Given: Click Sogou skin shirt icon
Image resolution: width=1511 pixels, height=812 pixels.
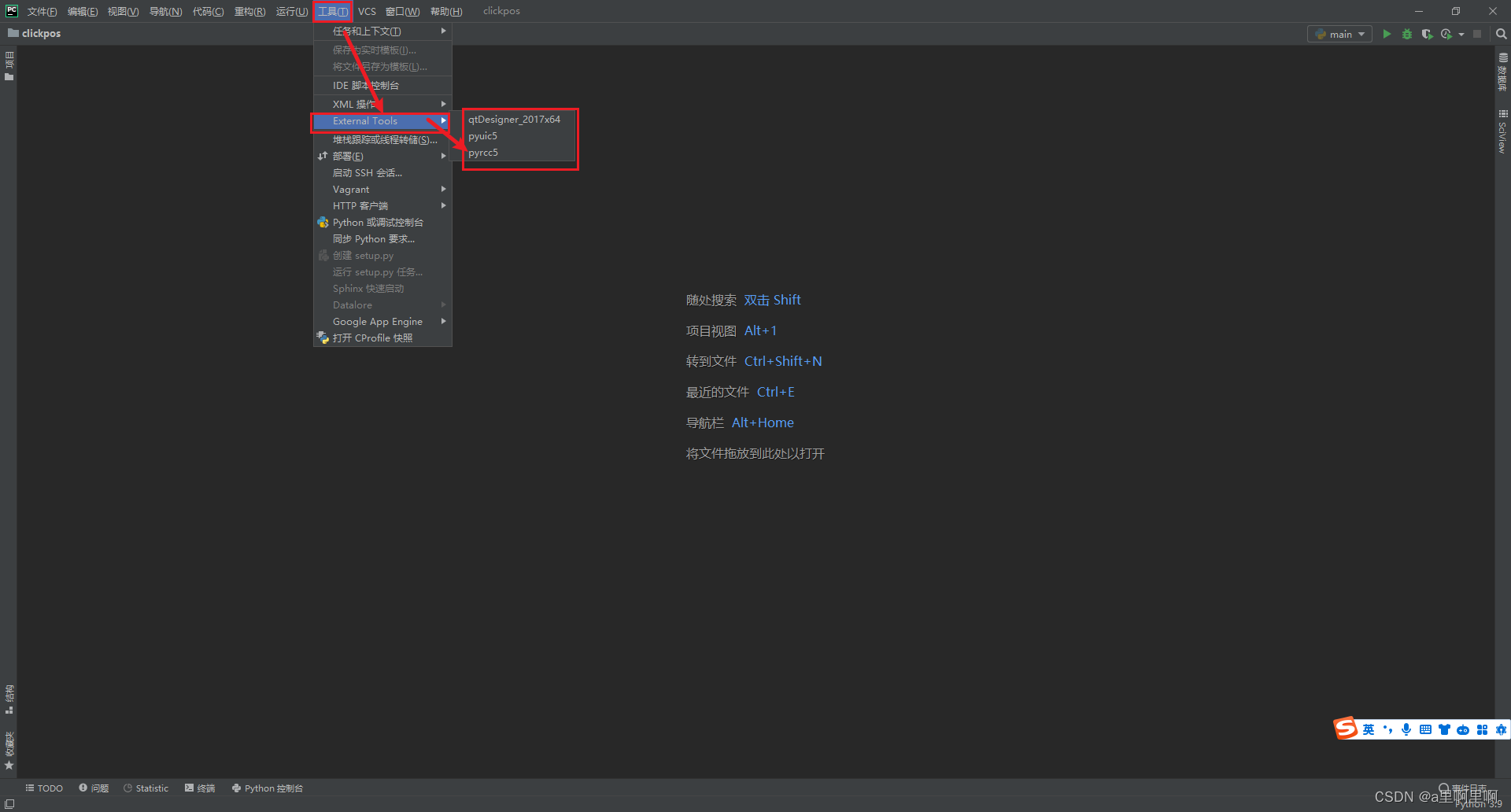Looking at the screenshot, I should [x=1444, y=729].
